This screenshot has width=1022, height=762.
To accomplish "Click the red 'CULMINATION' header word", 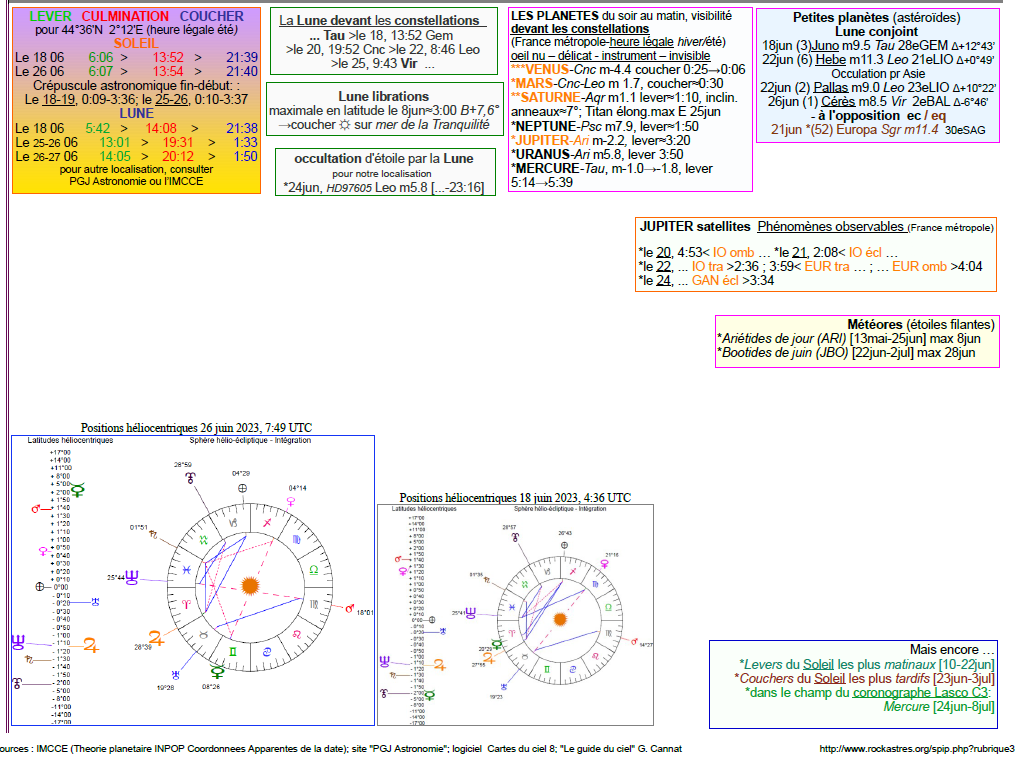I will pos(125,16).
